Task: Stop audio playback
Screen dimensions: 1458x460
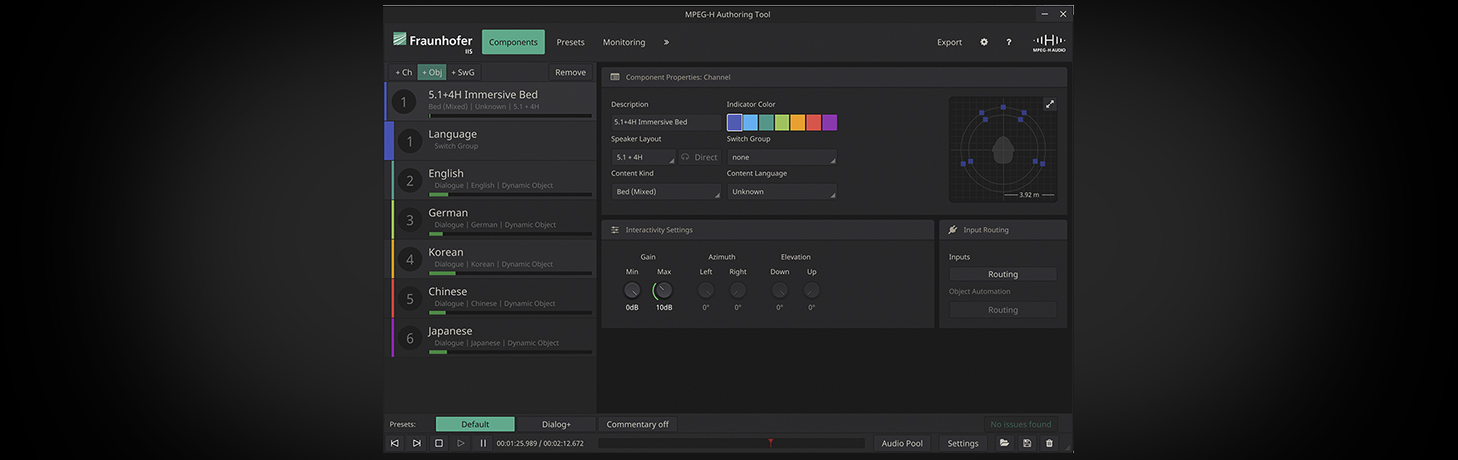Action: coord(439,443)
